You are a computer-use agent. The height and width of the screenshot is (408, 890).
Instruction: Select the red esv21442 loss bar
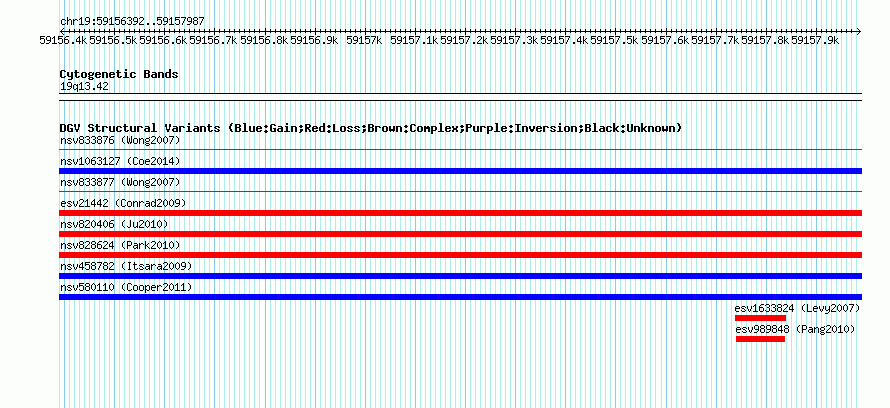point(460,213)
